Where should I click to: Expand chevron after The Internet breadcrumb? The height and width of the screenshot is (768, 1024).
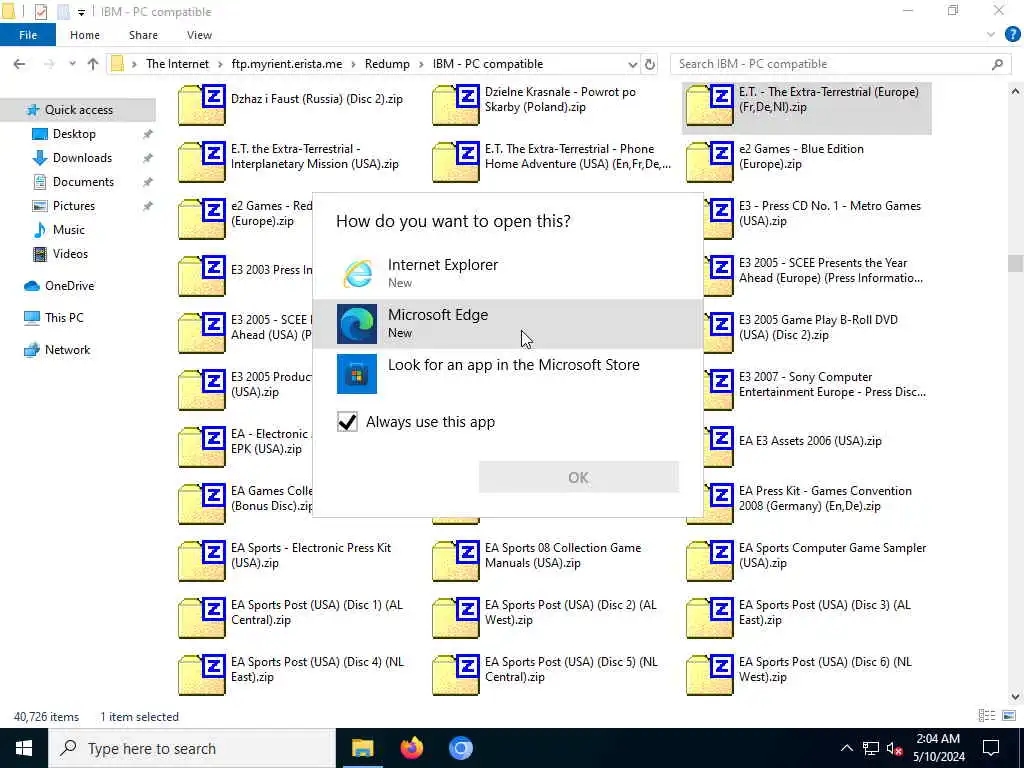220,64
